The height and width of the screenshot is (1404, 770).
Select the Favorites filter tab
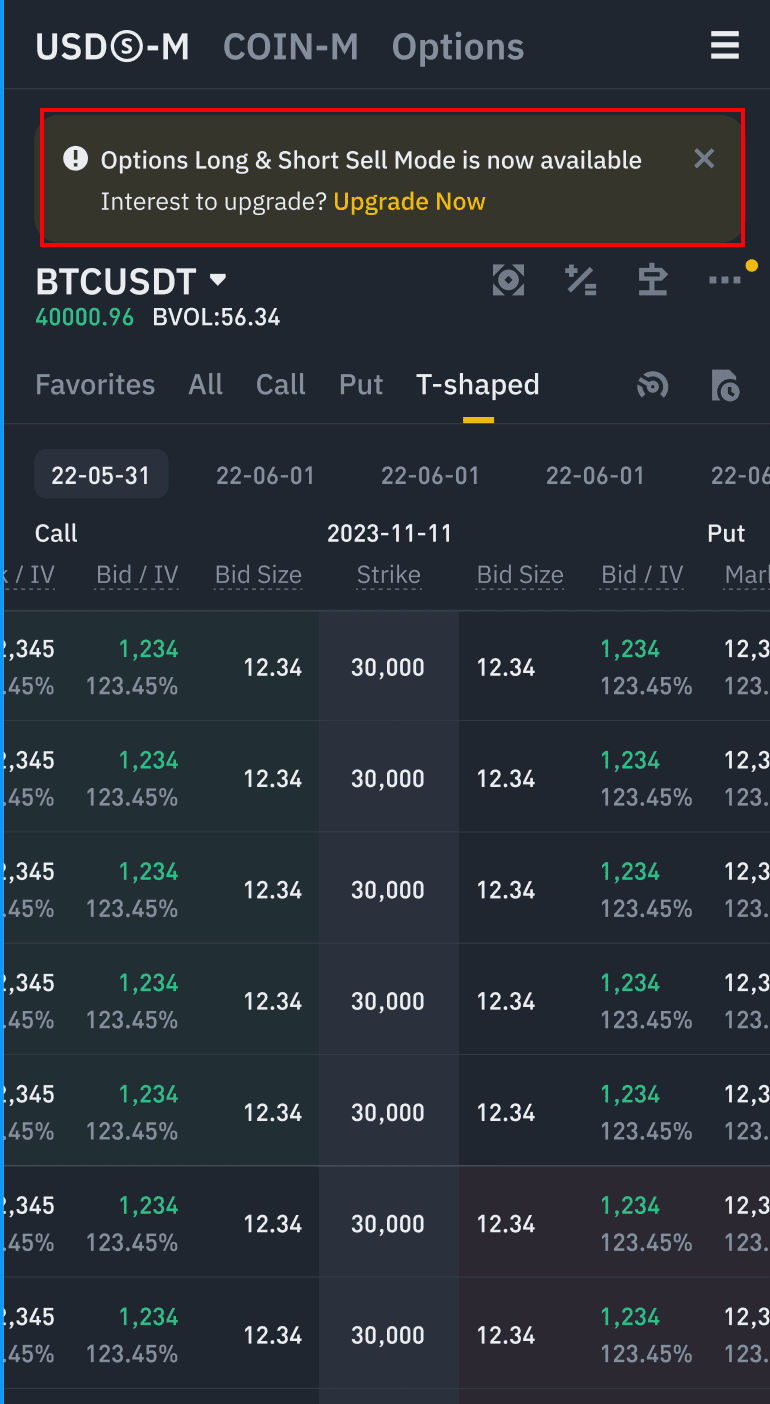click(x=95, y=385)
